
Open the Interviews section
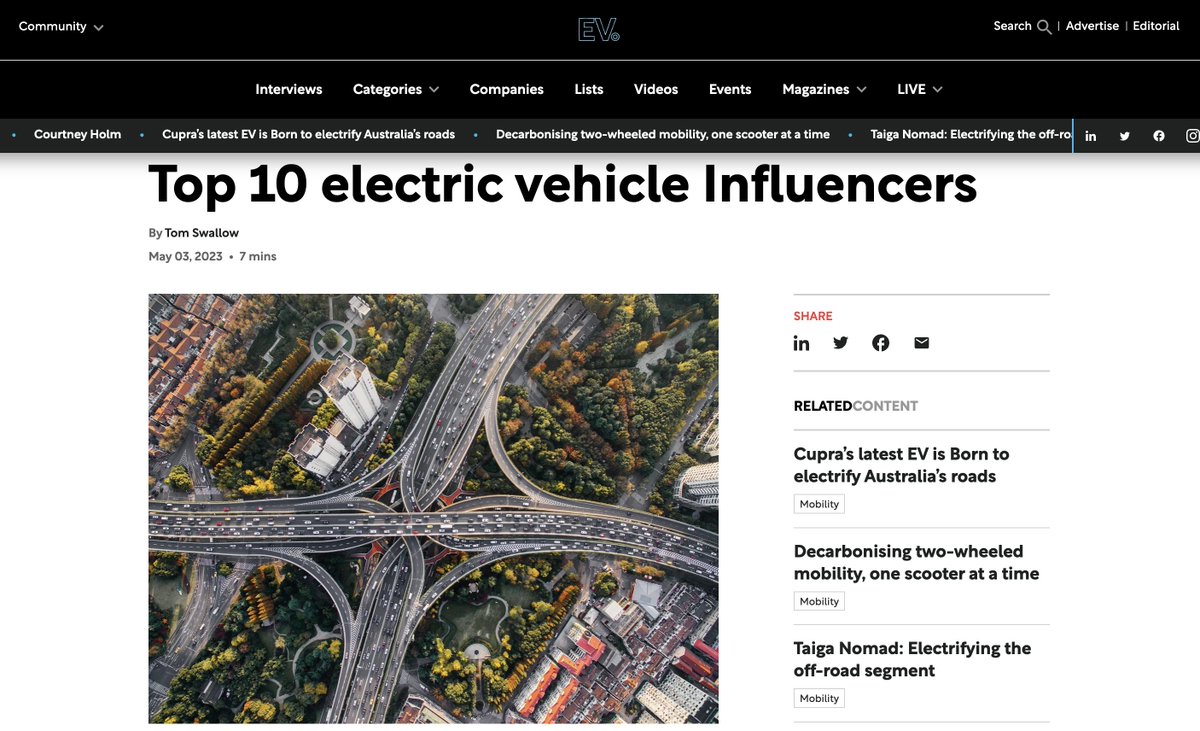tap(289, 89)
